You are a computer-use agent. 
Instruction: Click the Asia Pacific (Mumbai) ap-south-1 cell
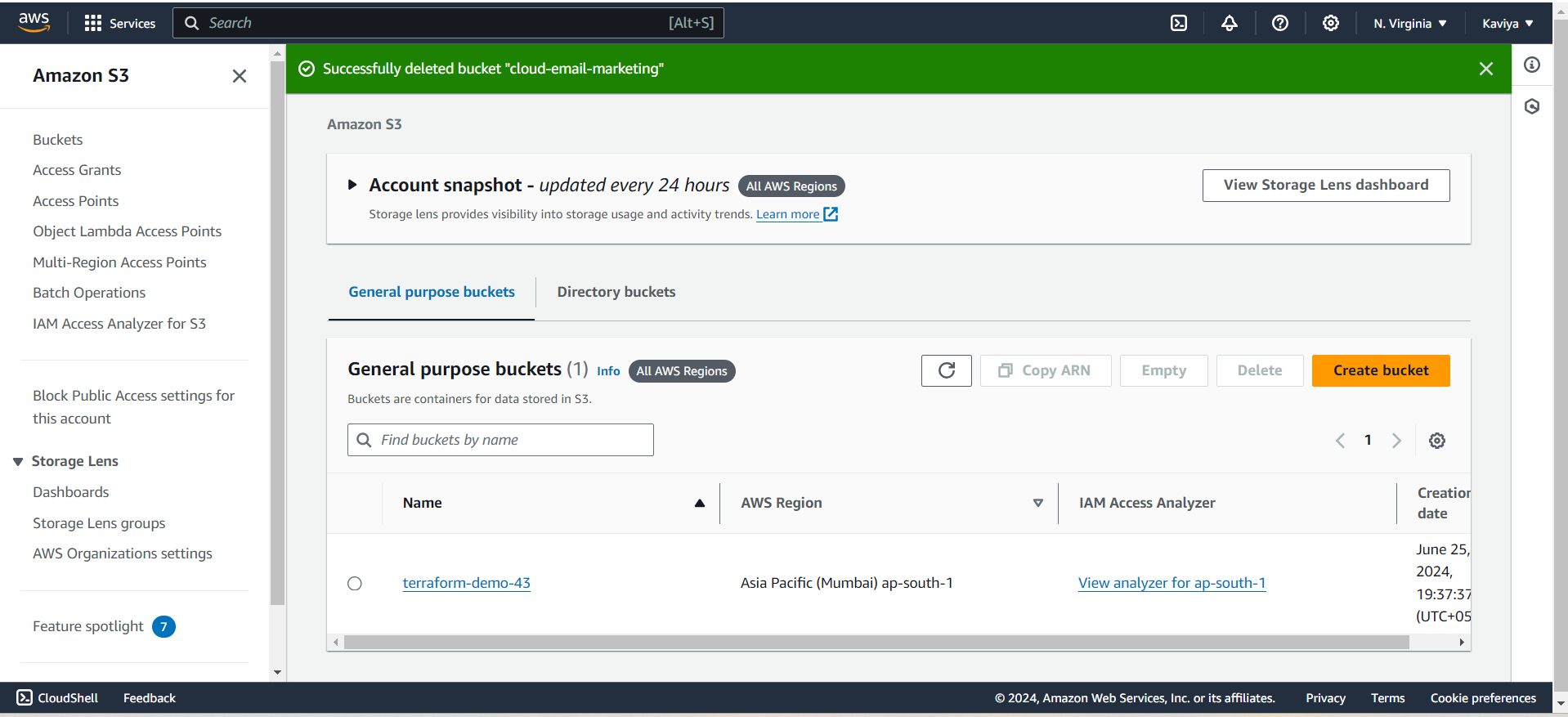tap(847, 583)
